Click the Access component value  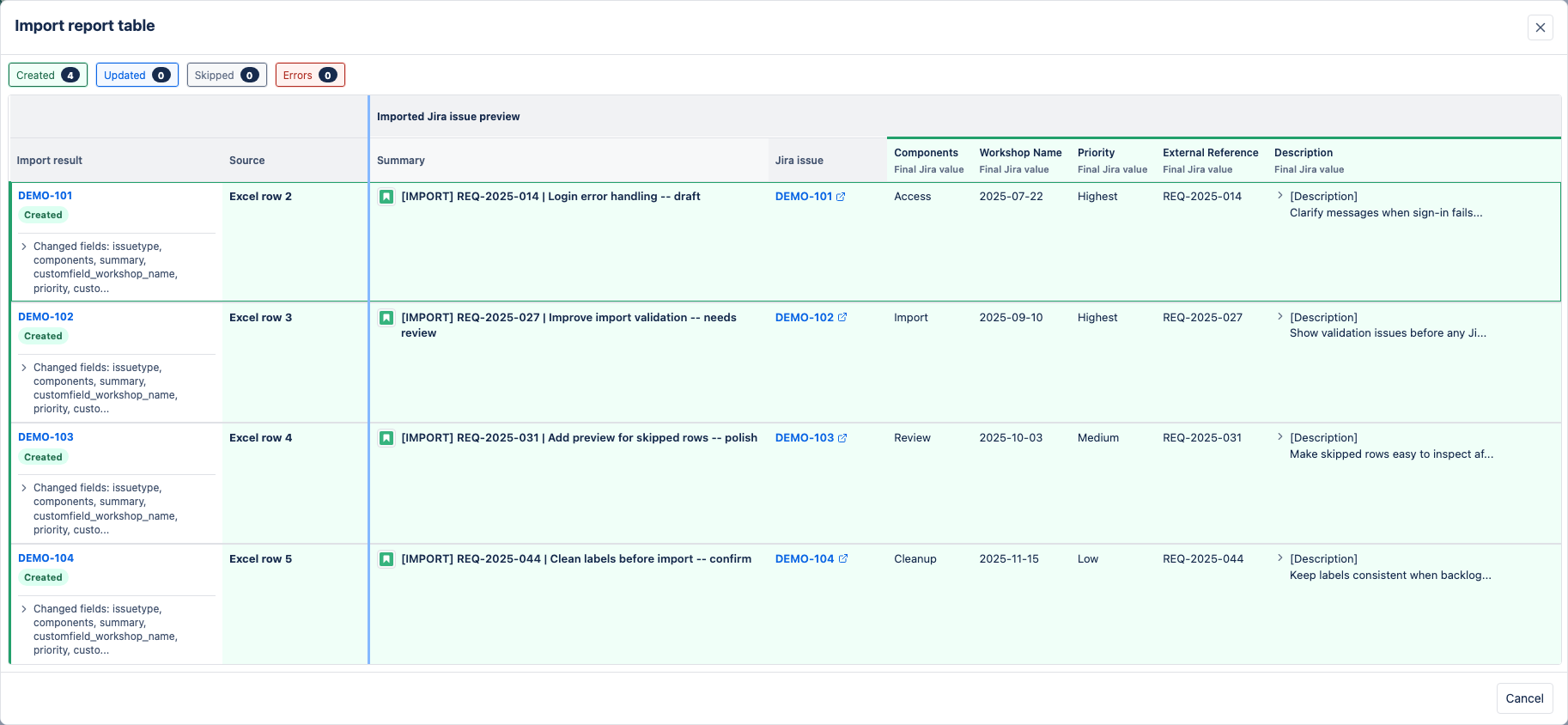tap(912, 197)
